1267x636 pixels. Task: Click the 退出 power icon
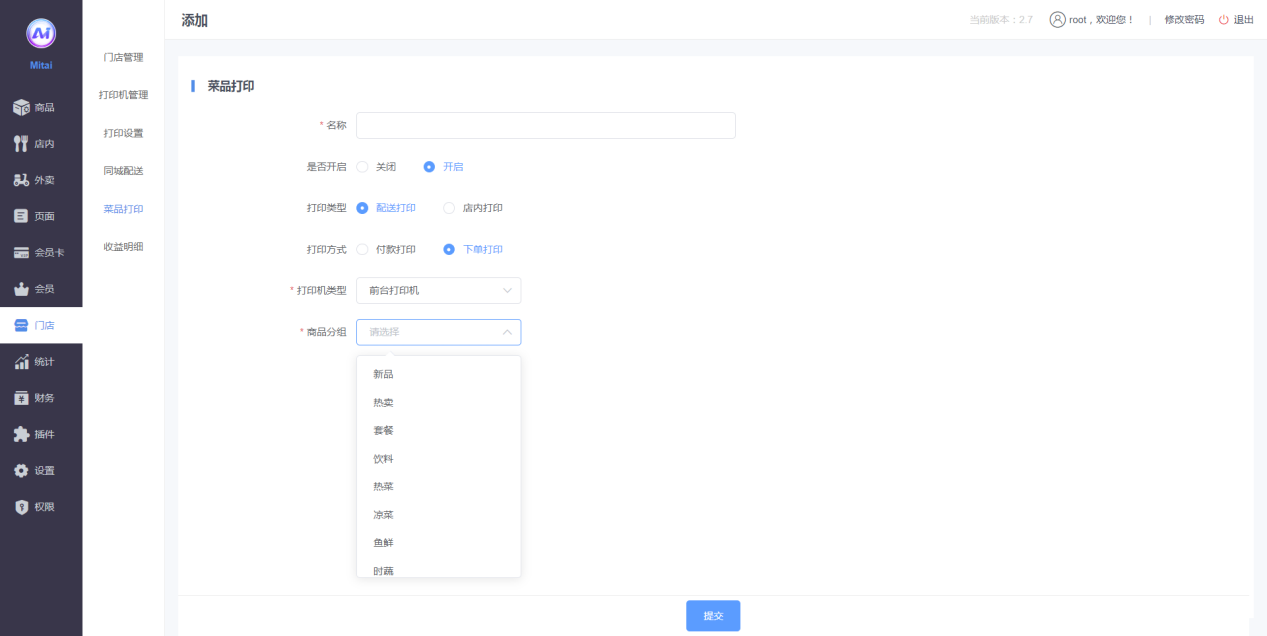tap(1223, 20)
